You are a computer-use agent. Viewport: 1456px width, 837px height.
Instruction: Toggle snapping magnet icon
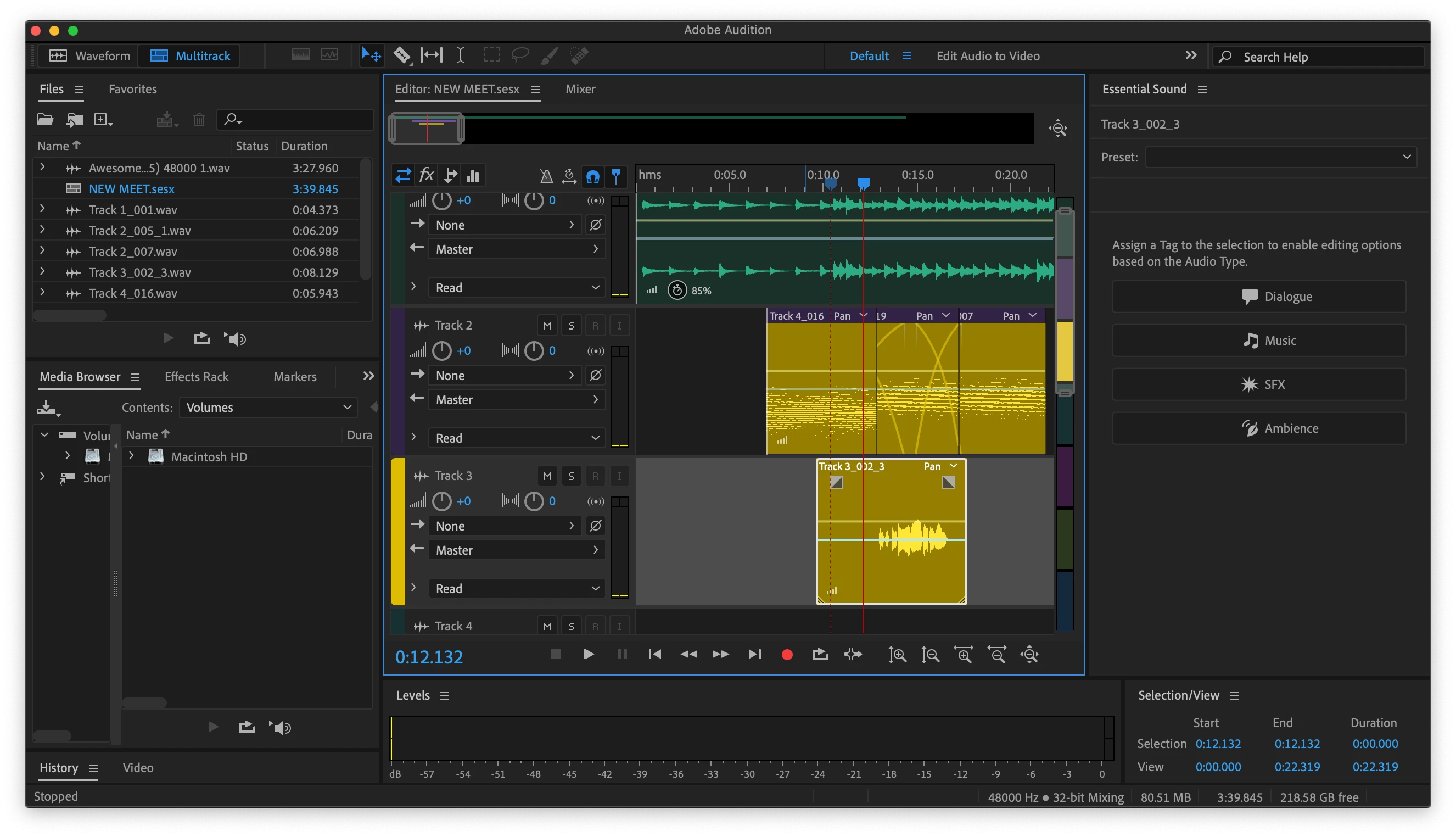point(592,176)
